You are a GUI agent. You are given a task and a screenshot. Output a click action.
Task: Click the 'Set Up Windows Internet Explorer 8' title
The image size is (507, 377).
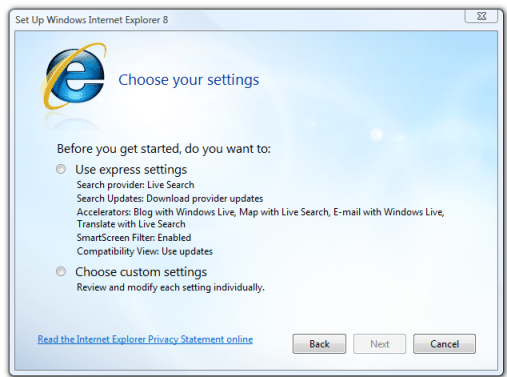pos(92,20)
